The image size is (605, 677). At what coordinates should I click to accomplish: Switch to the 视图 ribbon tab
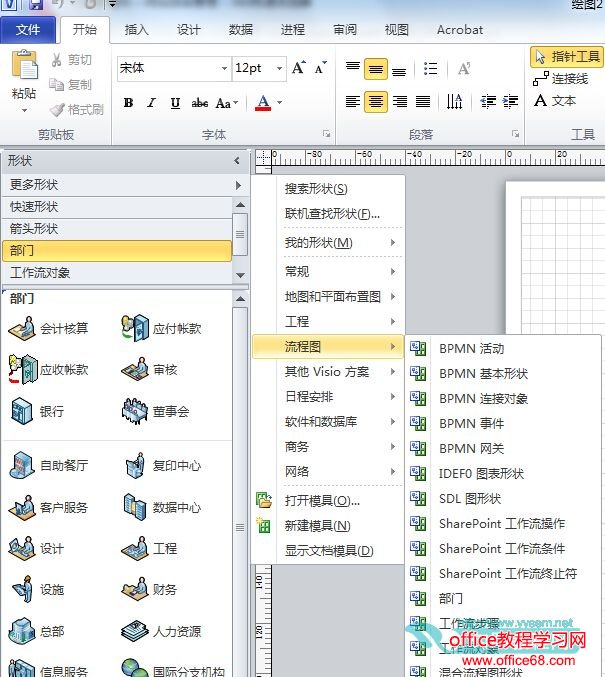(x=396, y=30)
